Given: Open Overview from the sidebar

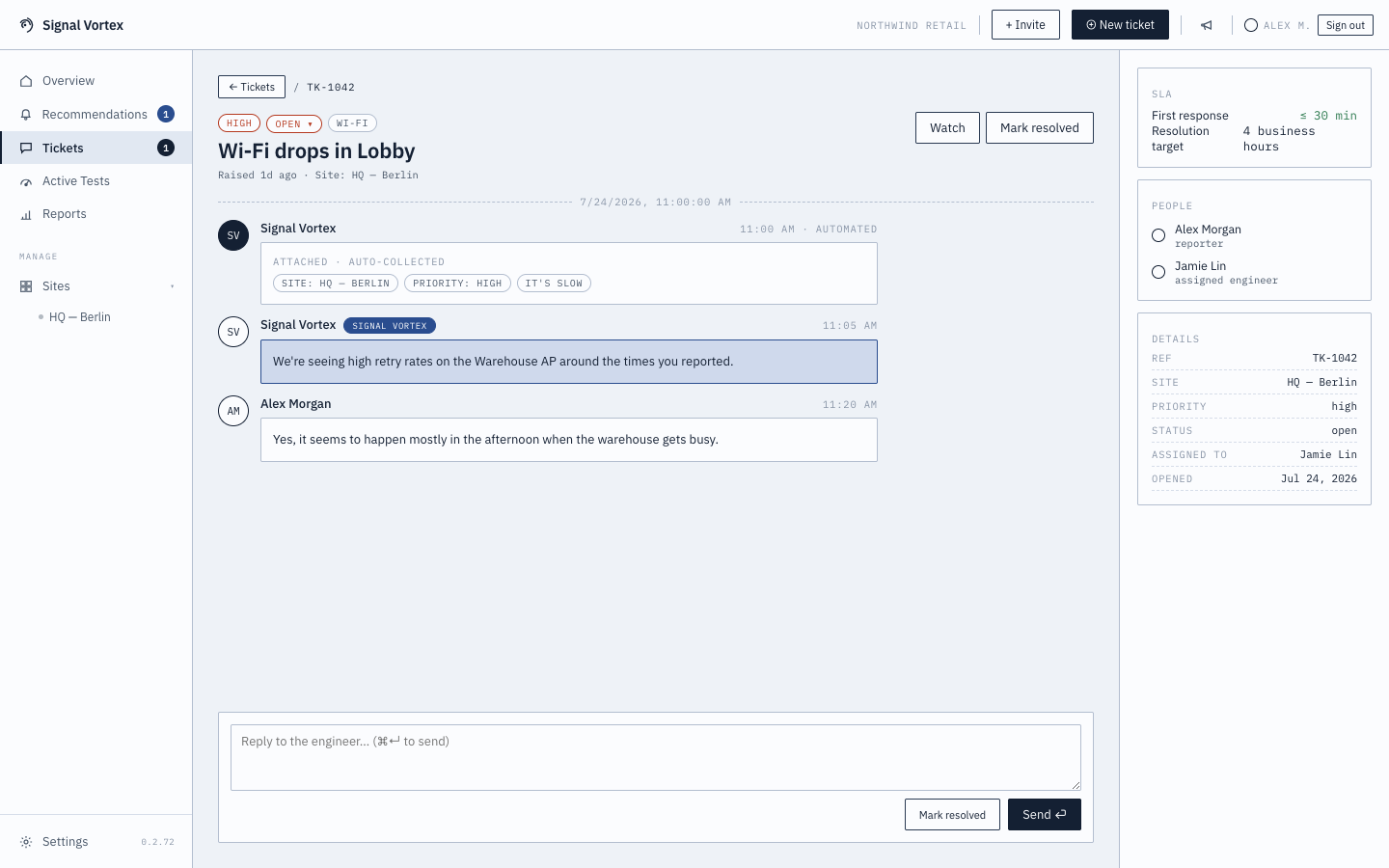Looking at the screenshot, I should [95, 81].
